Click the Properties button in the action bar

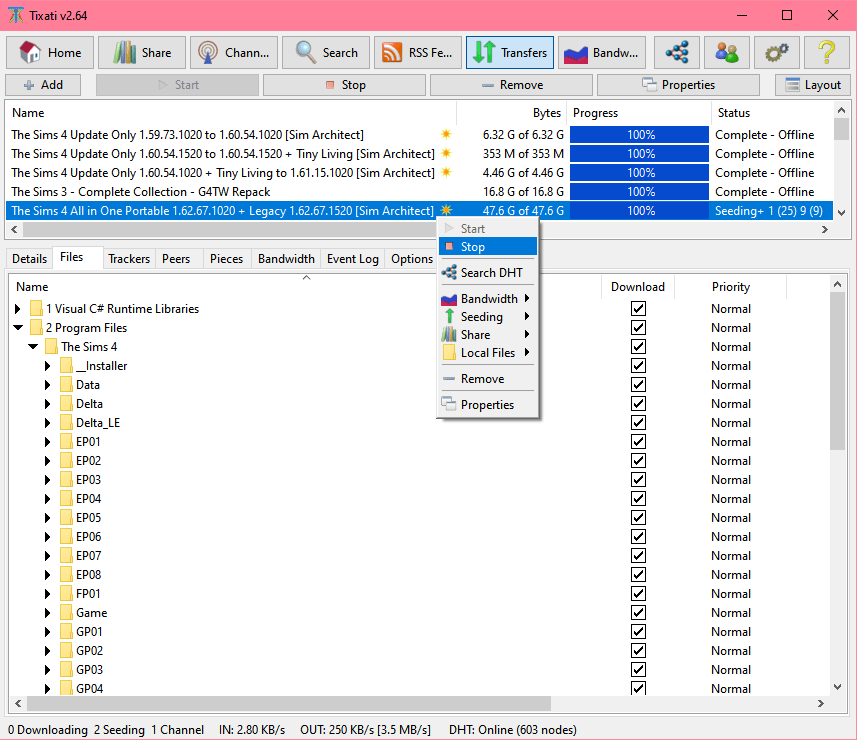678,85
